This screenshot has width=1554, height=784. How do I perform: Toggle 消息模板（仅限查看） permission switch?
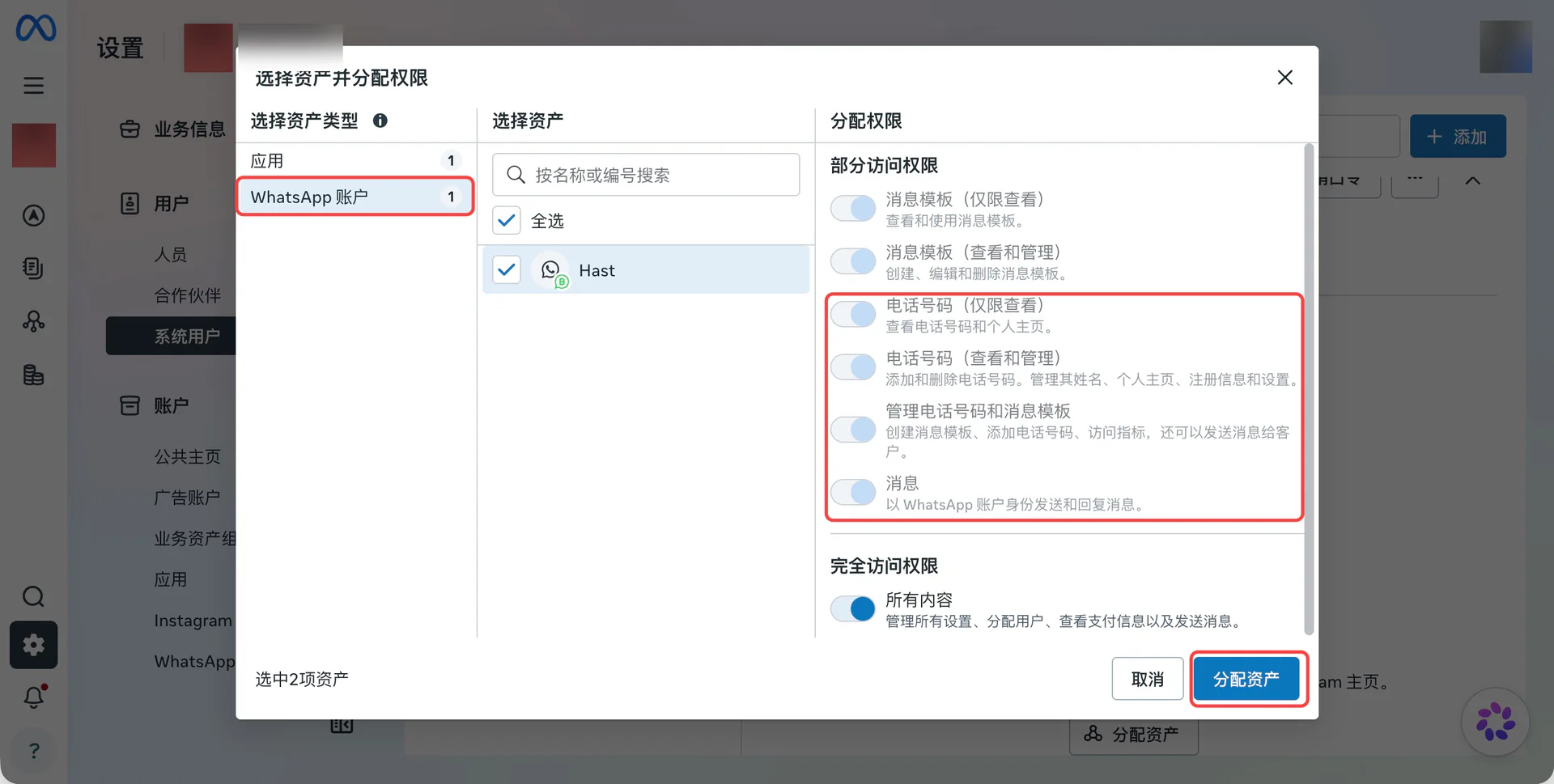coord(853,208)
